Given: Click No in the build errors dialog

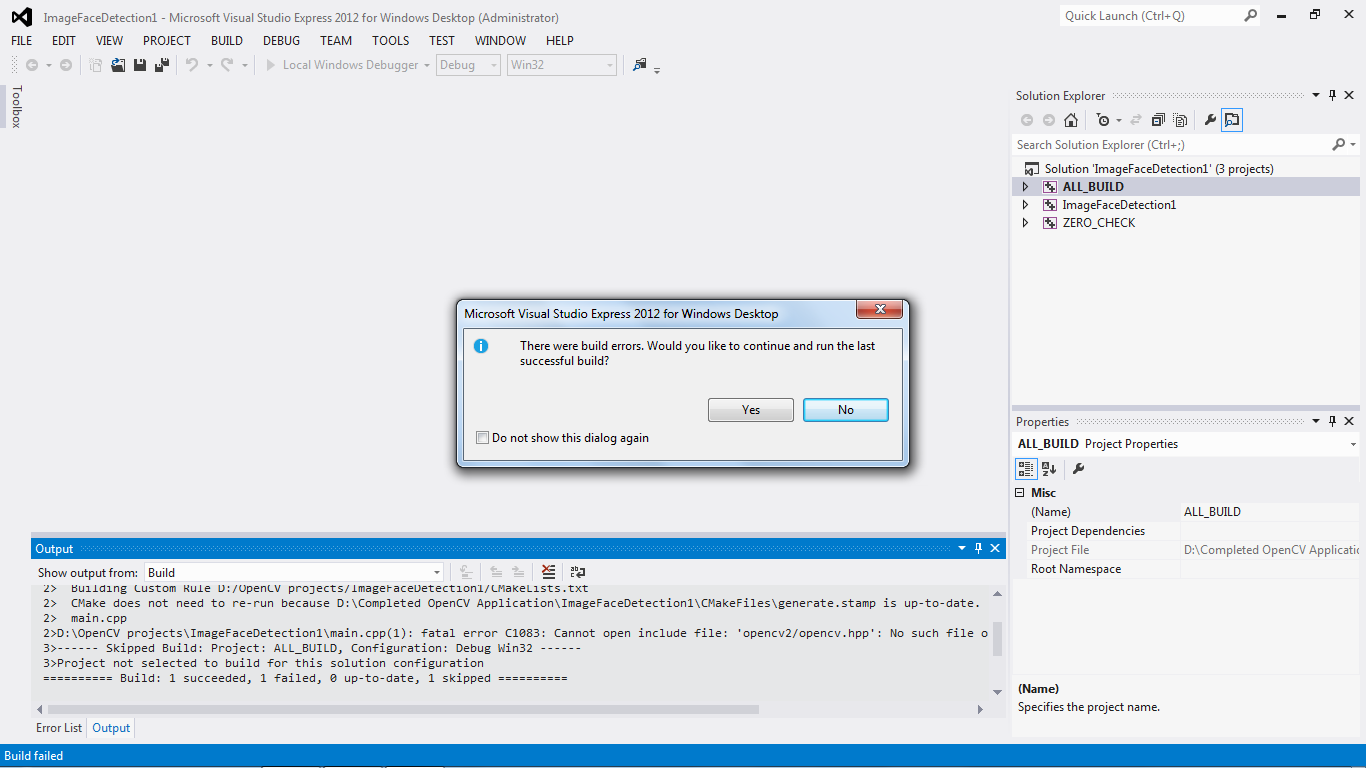Looking at the screenshot, I should coord(846,410).
